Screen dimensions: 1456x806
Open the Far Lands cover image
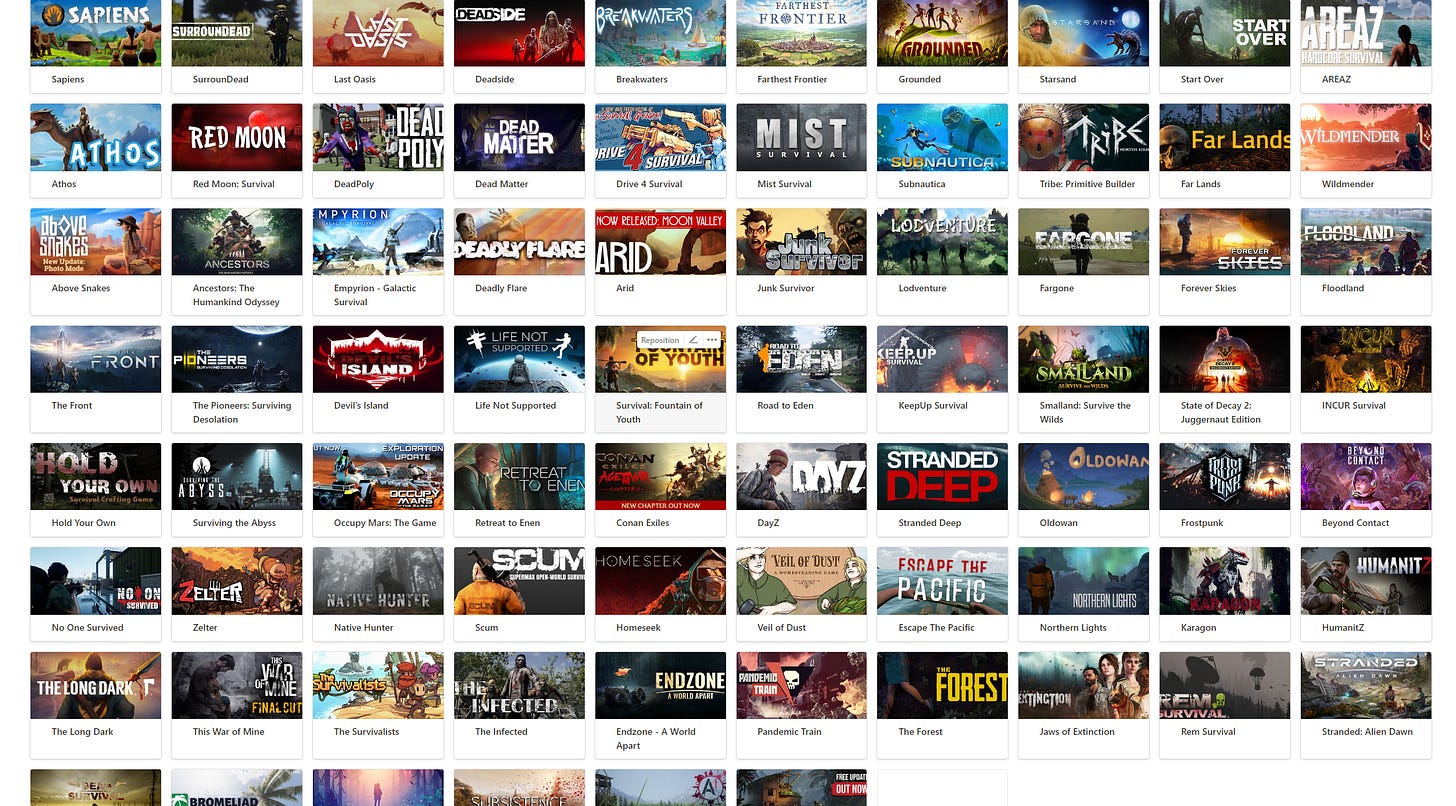click(1225, 137)
